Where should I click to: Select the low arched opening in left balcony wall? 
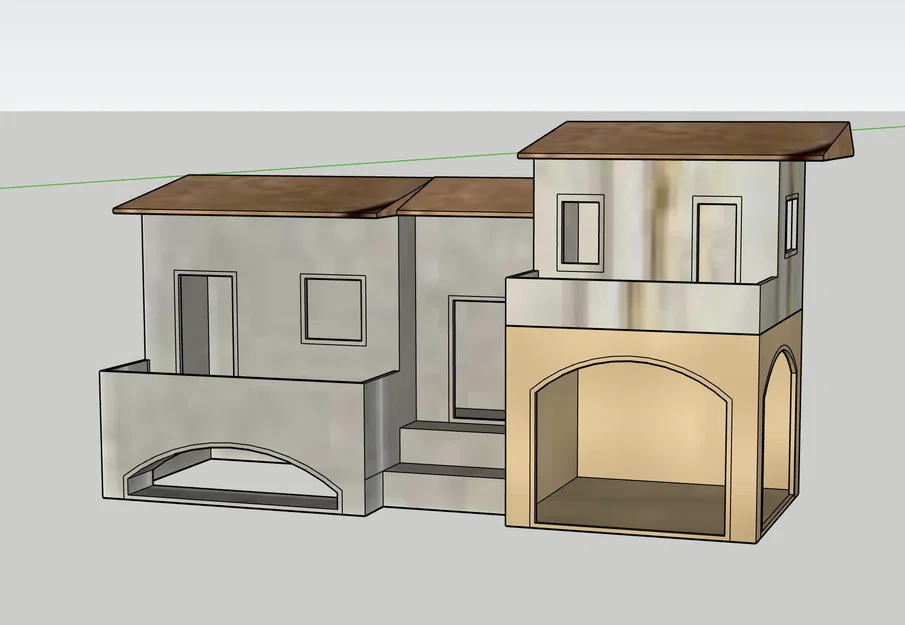pyautogui.click(x=232, y=478)
